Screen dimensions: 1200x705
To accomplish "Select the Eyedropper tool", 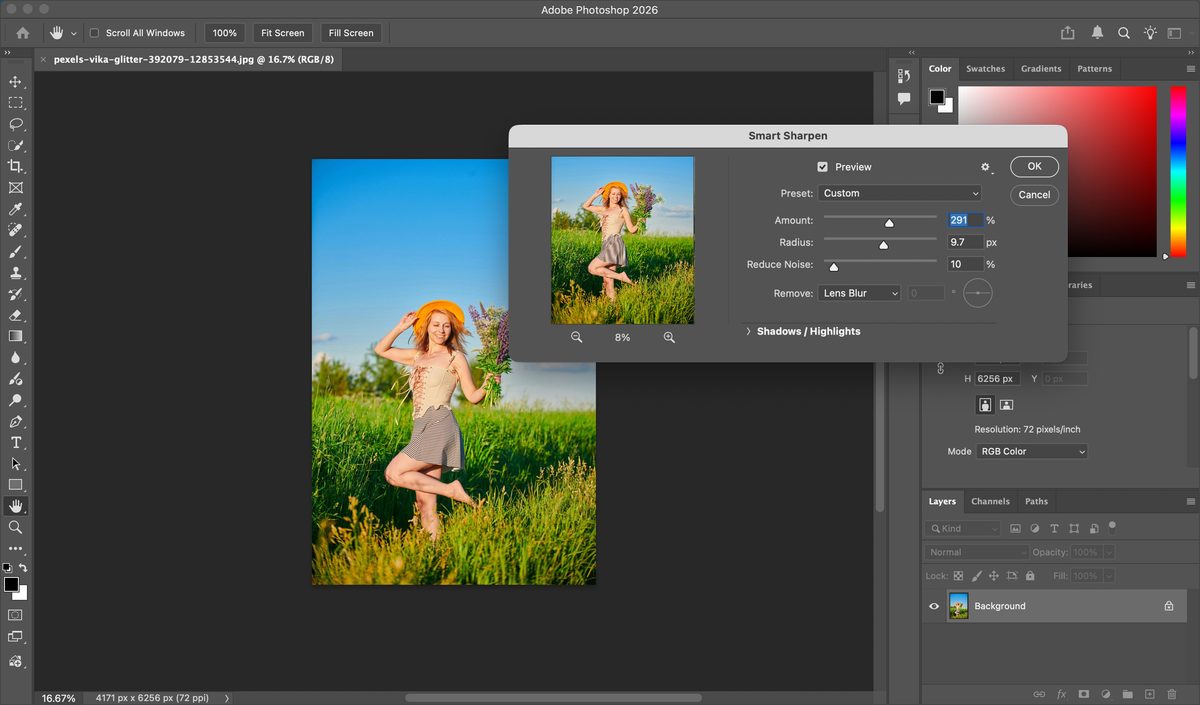I will (15, 209).
